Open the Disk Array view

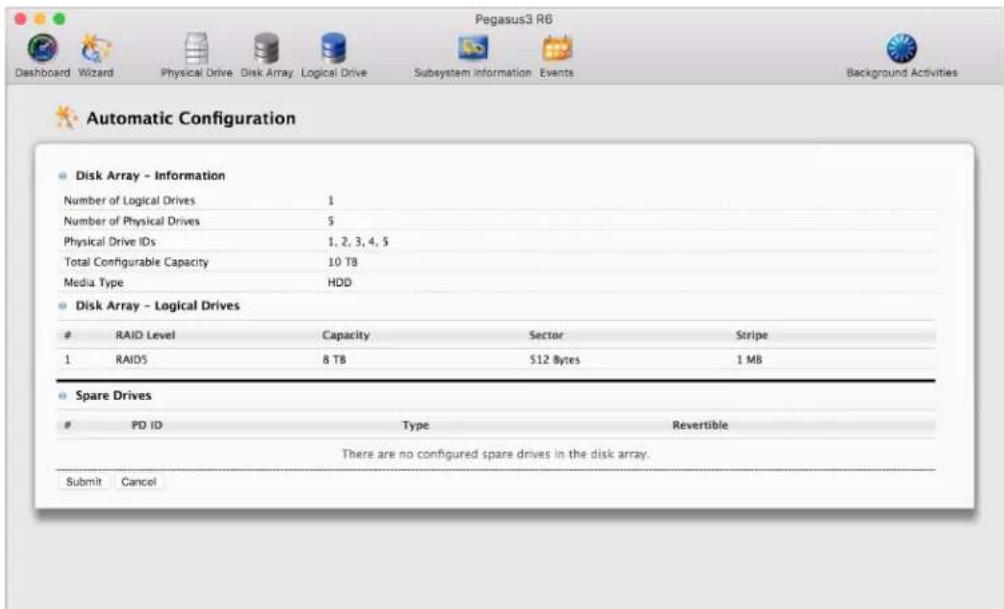(x=266, y=56)
